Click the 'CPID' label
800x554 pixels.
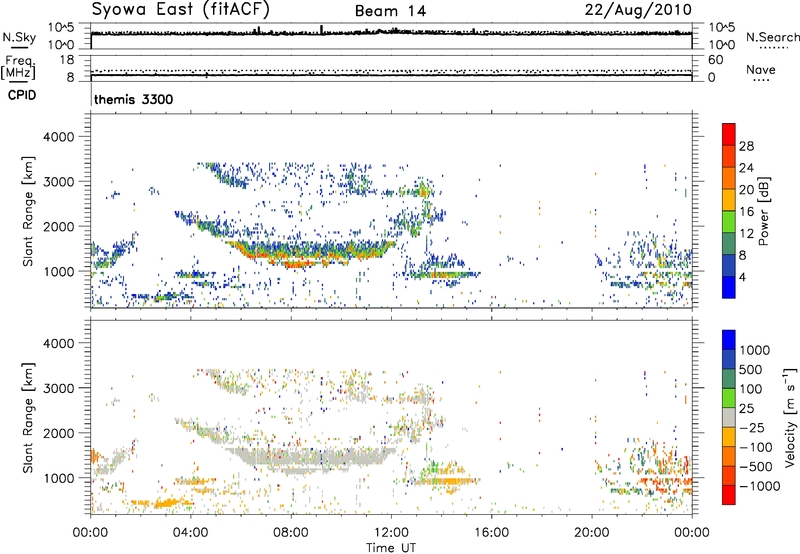(x=22, y=95)
